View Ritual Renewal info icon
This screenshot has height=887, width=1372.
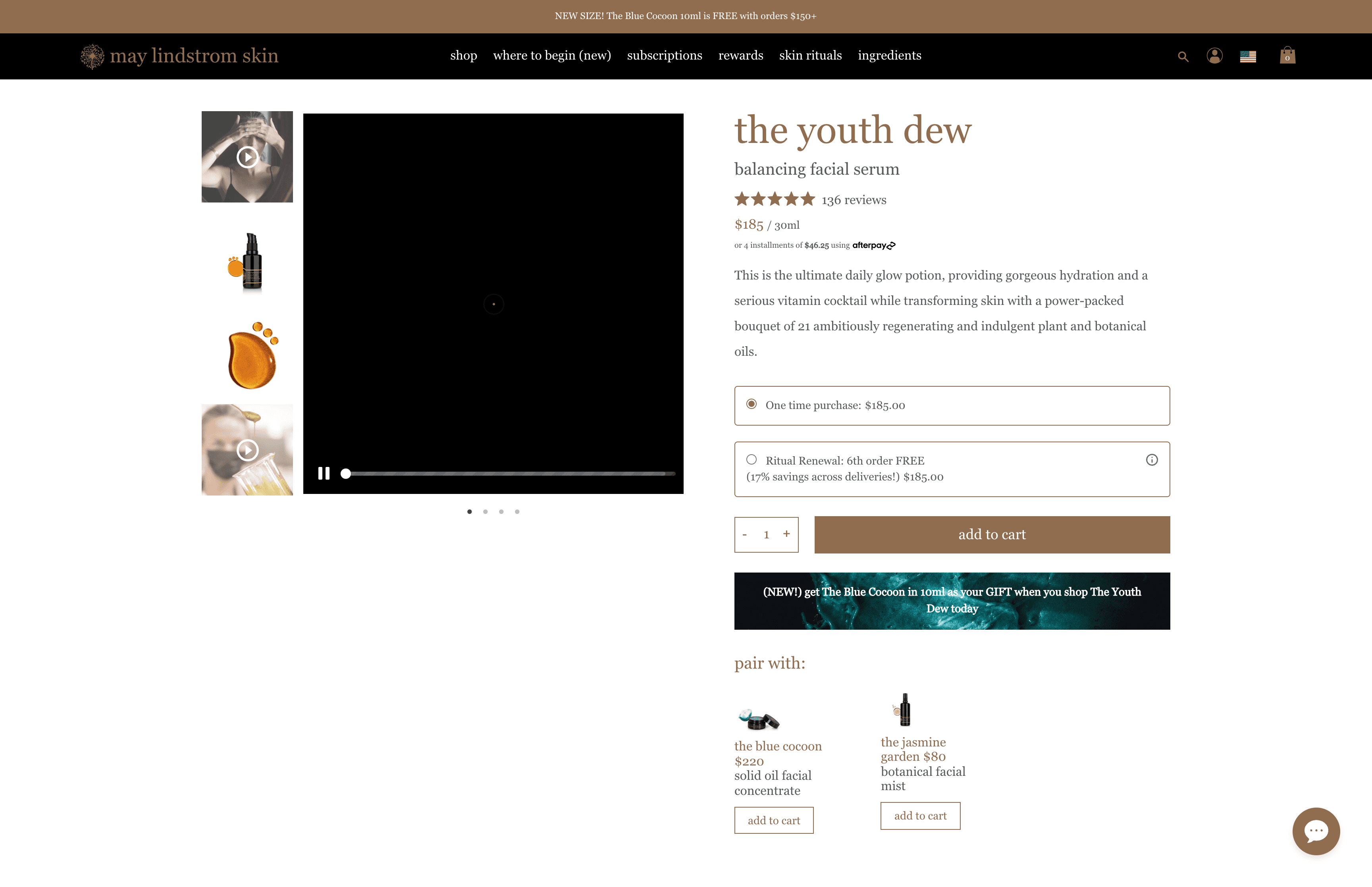coord(1152,460)
